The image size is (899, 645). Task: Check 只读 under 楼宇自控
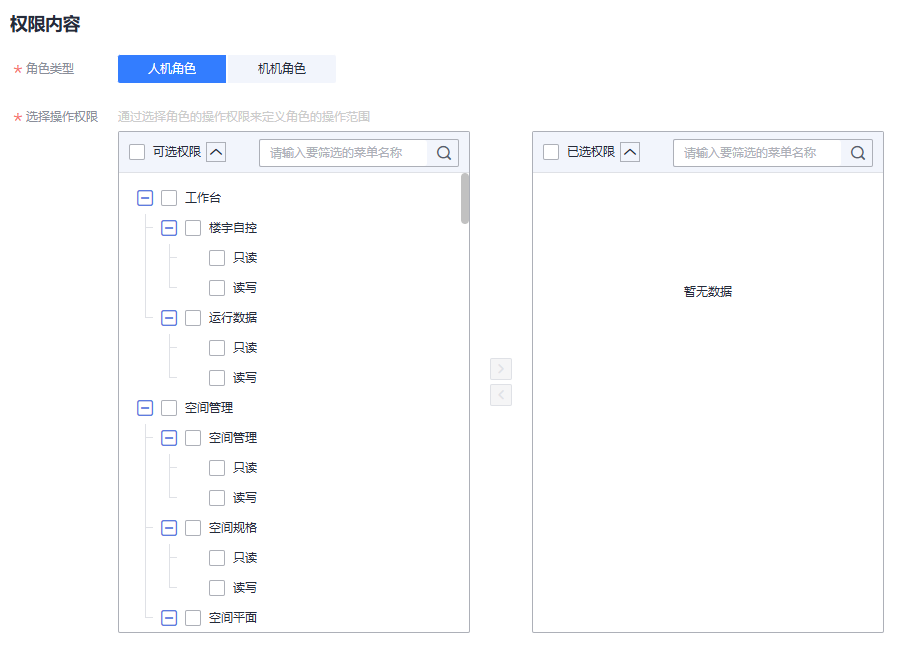[x=217, y=258]
